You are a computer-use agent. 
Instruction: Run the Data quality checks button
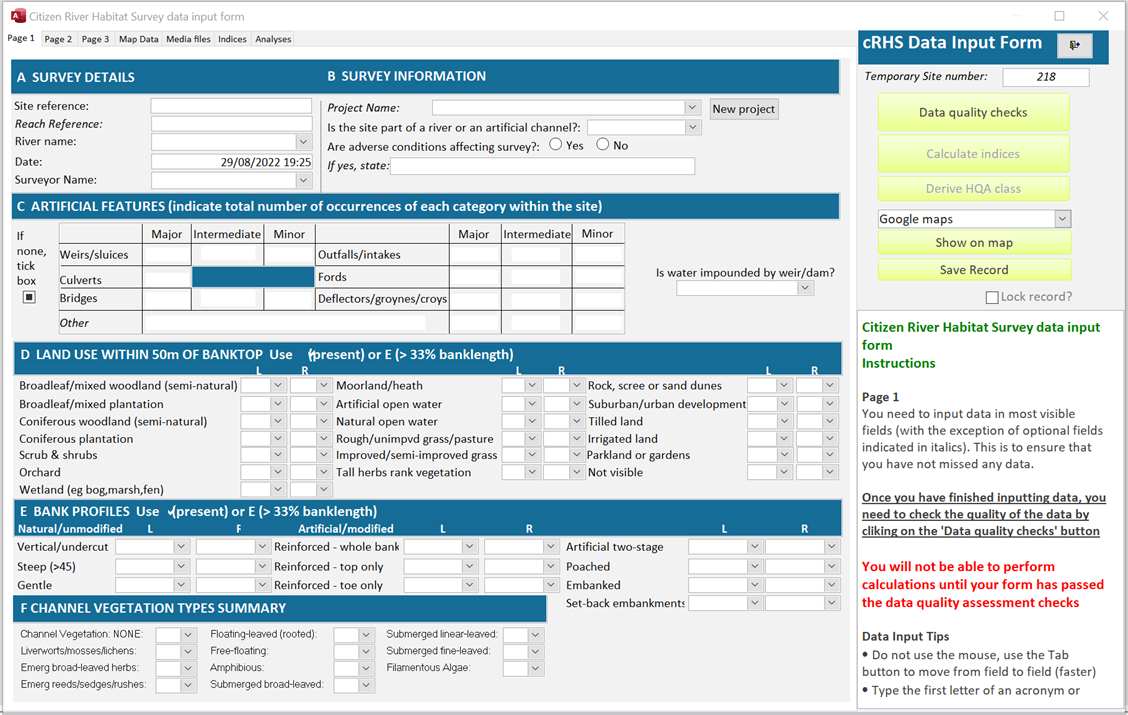[x=973, y=112]
